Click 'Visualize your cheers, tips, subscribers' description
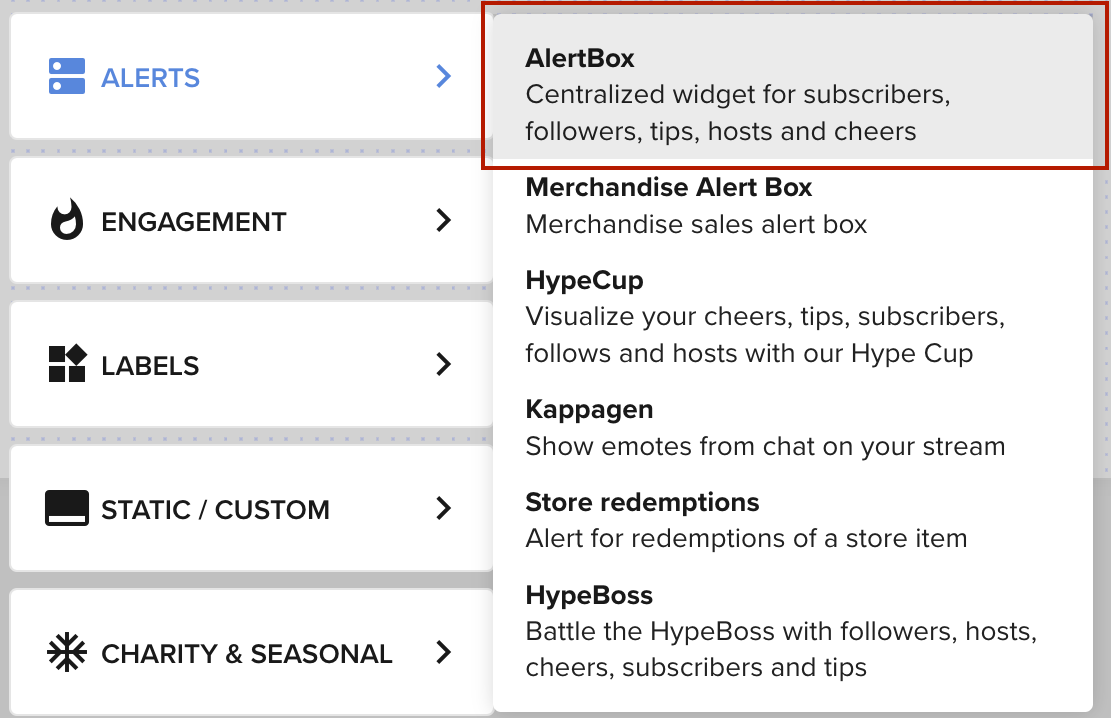Image resolution: width=1111 pixels, height=718 pixels. coord(765,335)
